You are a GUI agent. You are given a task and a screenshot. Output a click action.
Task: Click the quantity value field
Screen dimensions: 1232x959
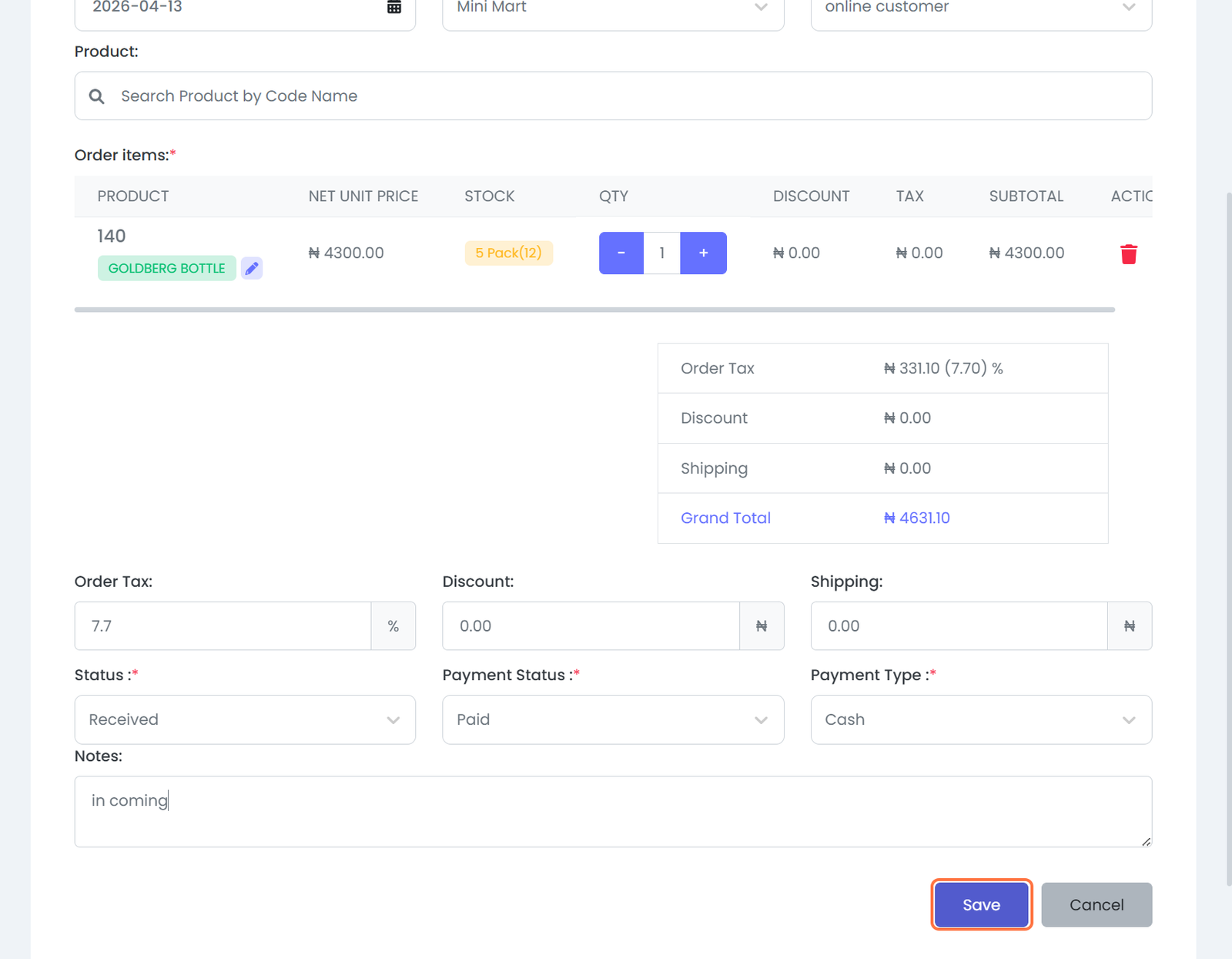(x=661, y=253)
